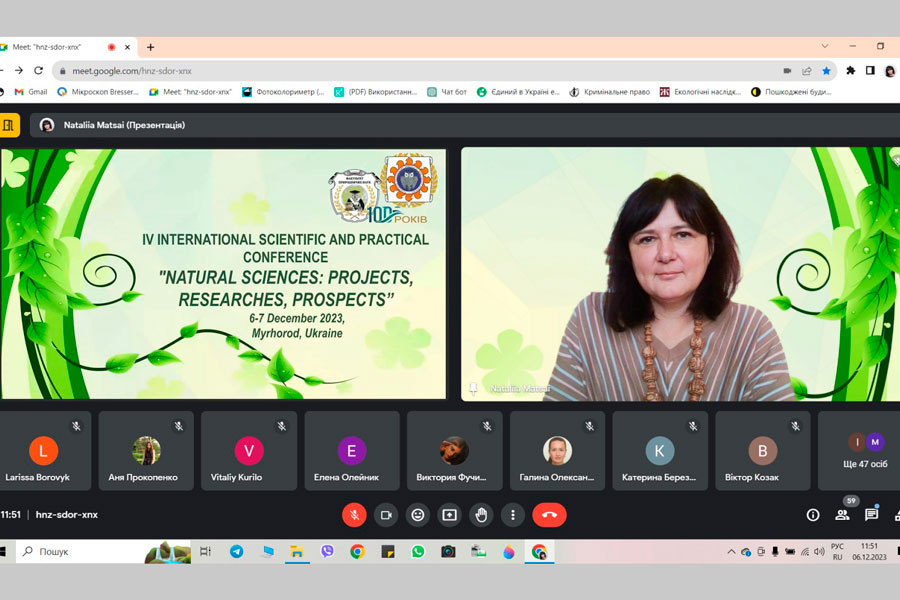Open the in-call chat panel
The height and width of the screenshot is (600, 900).
point(871,515)
